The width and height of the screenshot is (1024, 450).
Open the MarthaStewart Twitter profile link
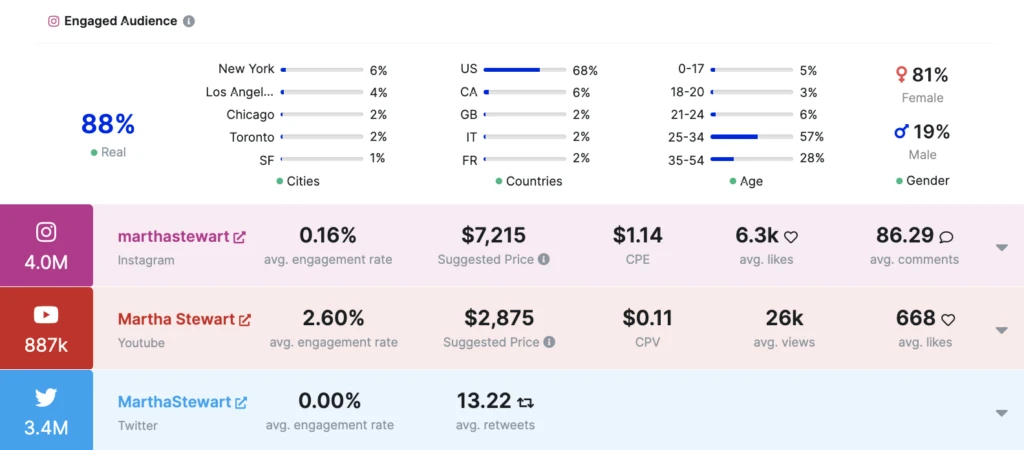coord(174,403)
